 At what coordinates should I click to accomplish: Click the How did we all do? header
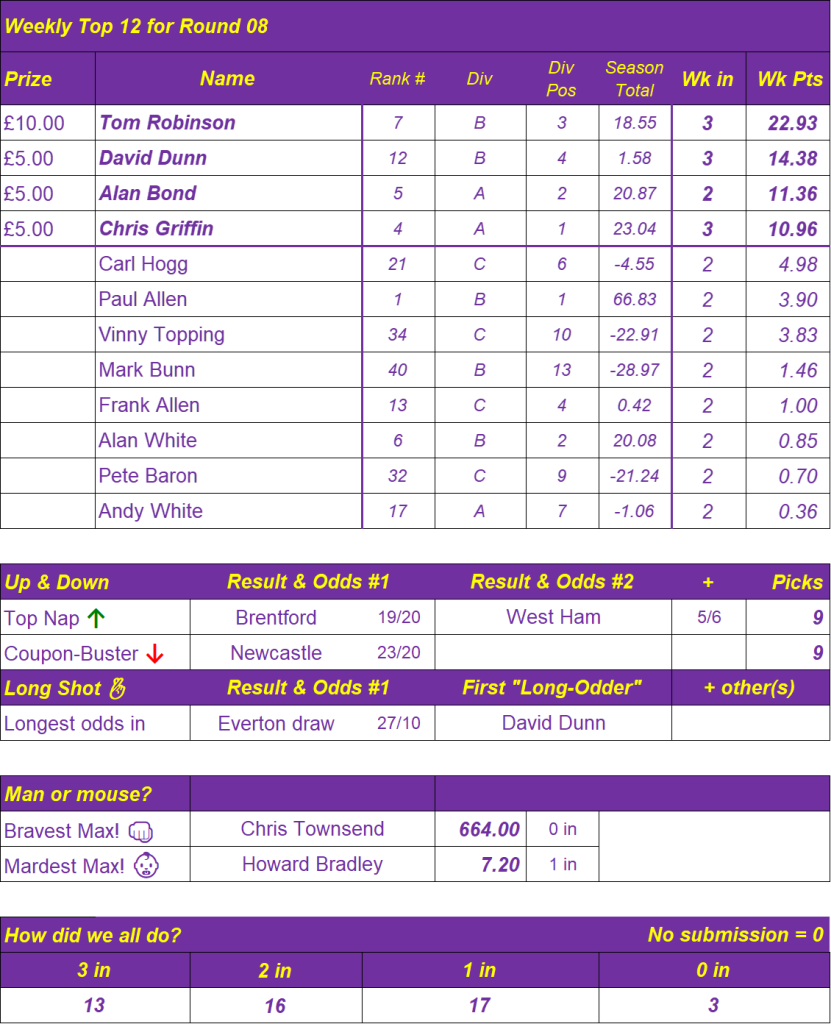coord(93,935)
